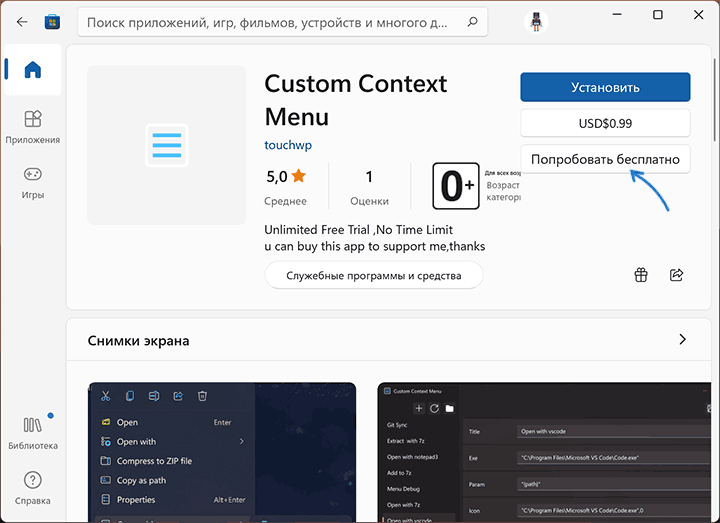Click the search magnifier icon
The image size is (720, 523).
472,22
